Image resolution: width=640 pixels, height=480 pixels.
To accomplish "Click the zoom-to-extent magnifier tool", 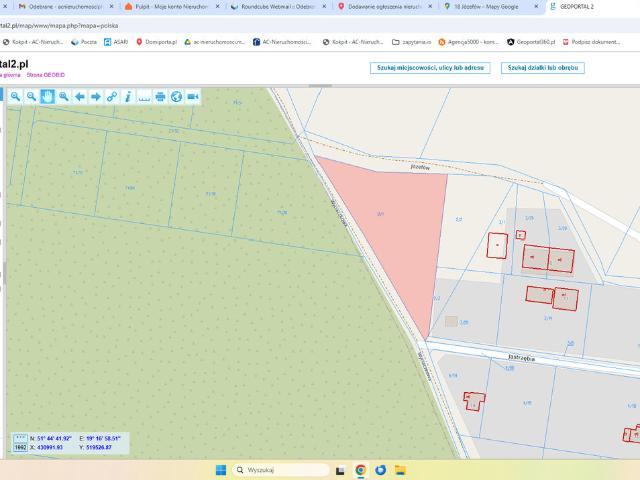I will [63, 97].
